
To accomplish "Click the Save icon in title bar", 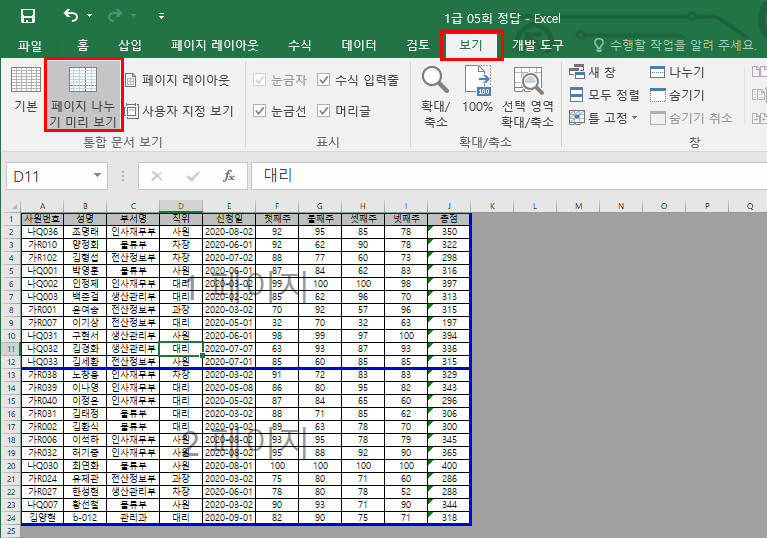I will [x=28, y=16].
